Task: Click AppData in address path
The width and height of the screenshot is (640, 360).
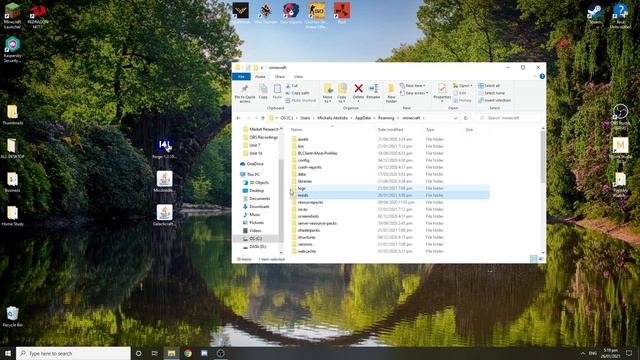Action: coord(362,118)
